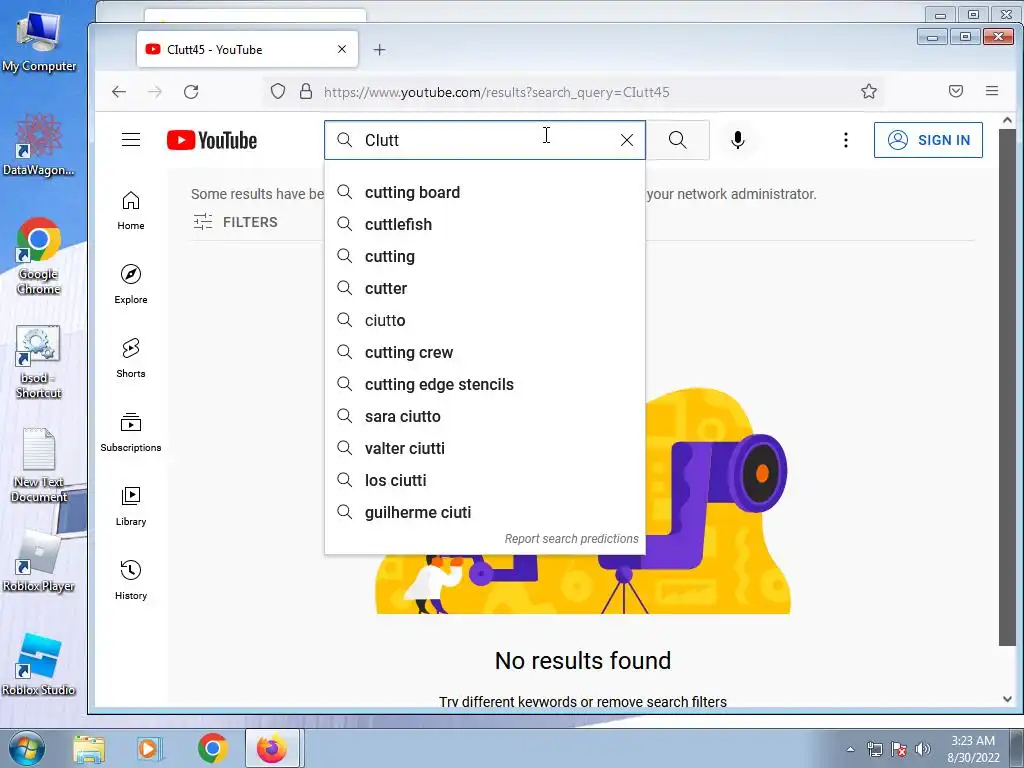Open History in the sidebar
The image size is (1024, 768).
[131, 580]
